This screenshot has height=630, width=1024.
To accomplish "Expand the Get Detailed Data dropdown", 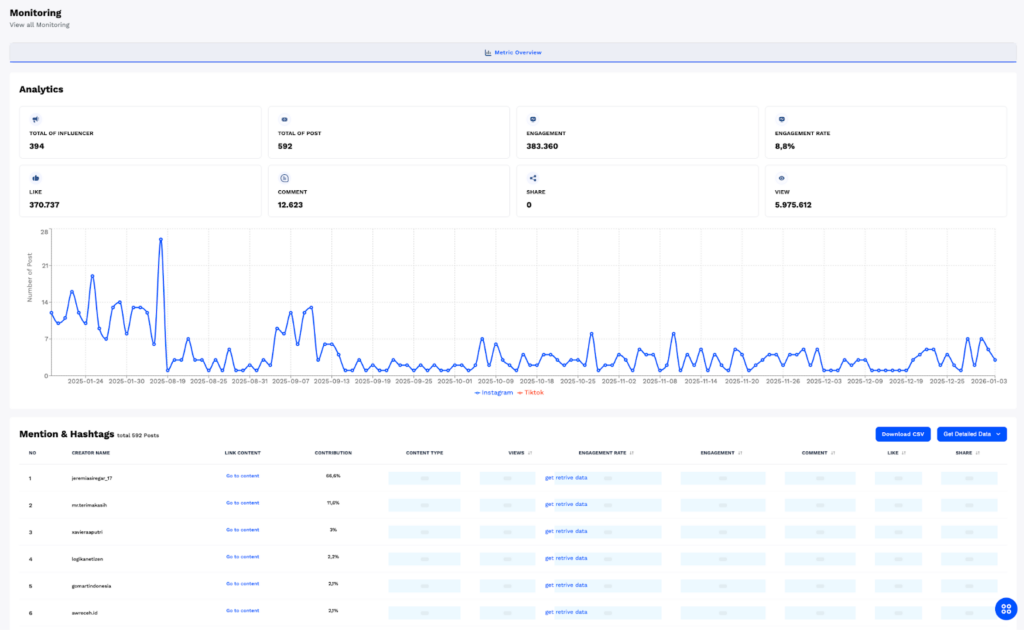I will (x=971, y=434).
